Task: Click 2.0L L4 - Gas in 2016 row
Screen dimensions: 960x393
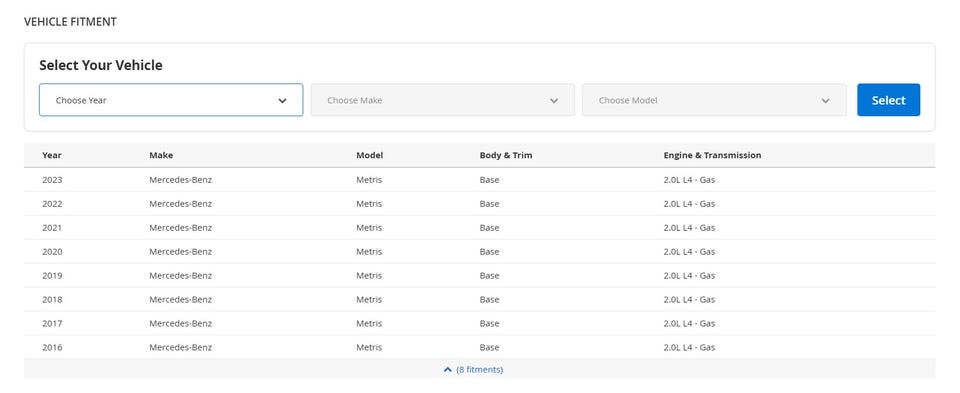Action: 689,347
